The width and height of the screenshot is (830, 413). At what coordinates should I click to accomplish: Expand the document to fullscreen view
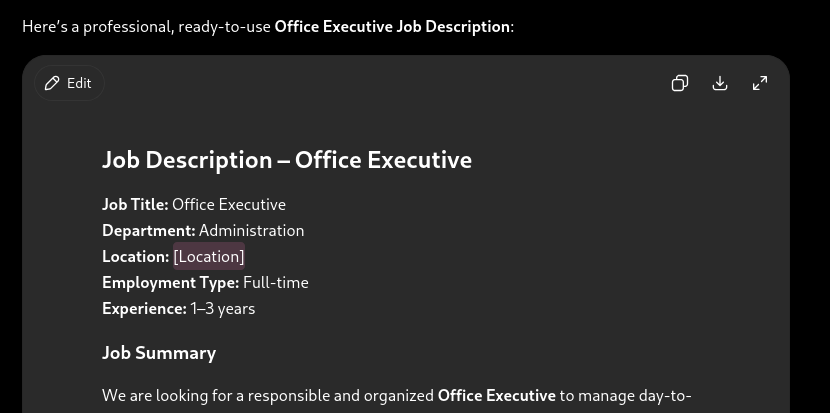pyautogui.click(x=760, y=83)
